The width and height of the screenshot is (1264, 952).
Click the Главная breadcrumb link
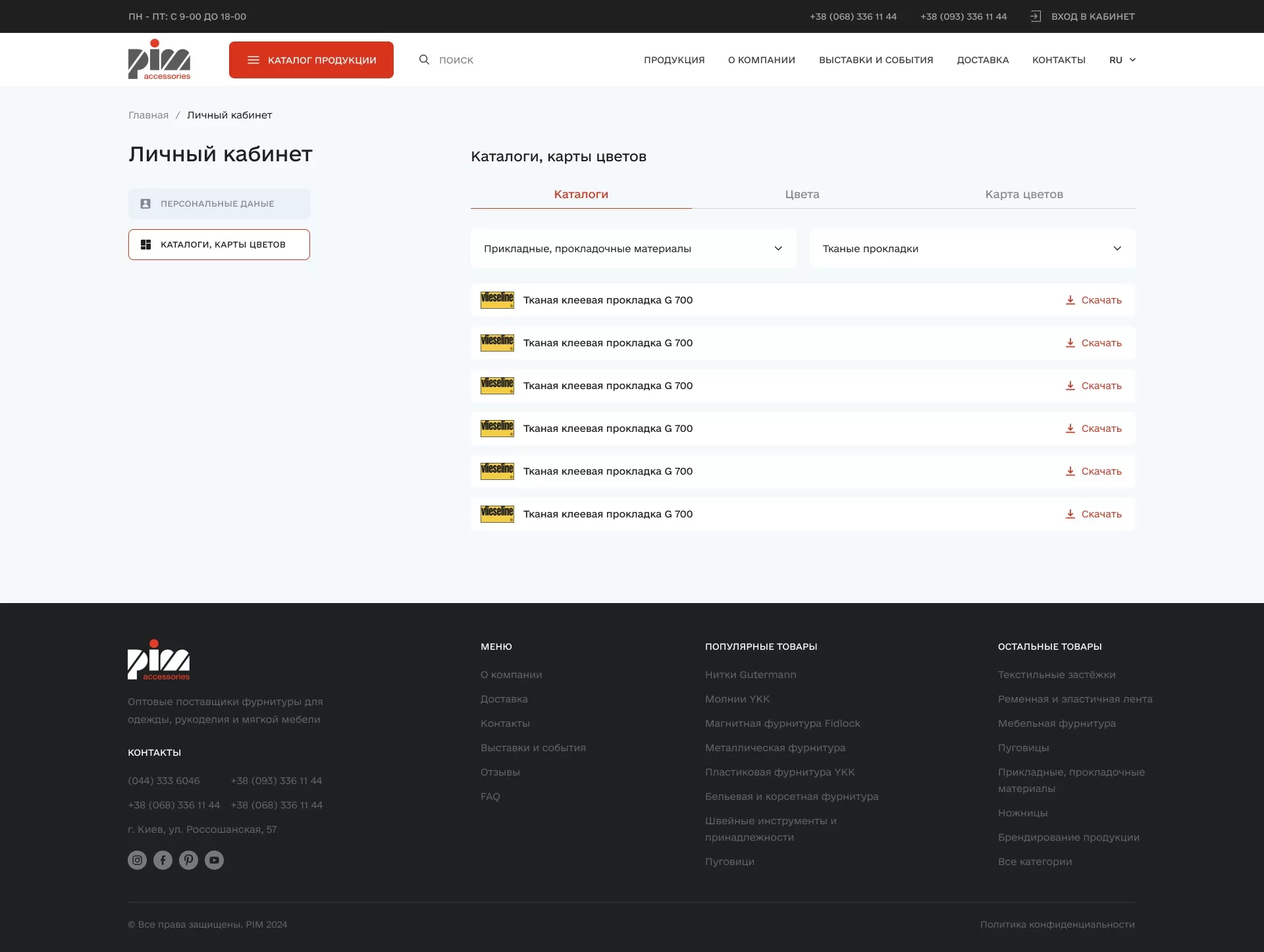[x=149, y=115]
